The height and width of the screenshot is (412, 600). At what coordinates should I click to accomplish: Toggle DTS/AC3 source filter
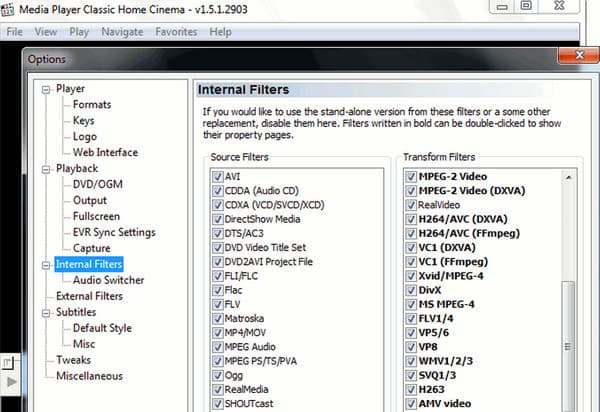(218, 233)
